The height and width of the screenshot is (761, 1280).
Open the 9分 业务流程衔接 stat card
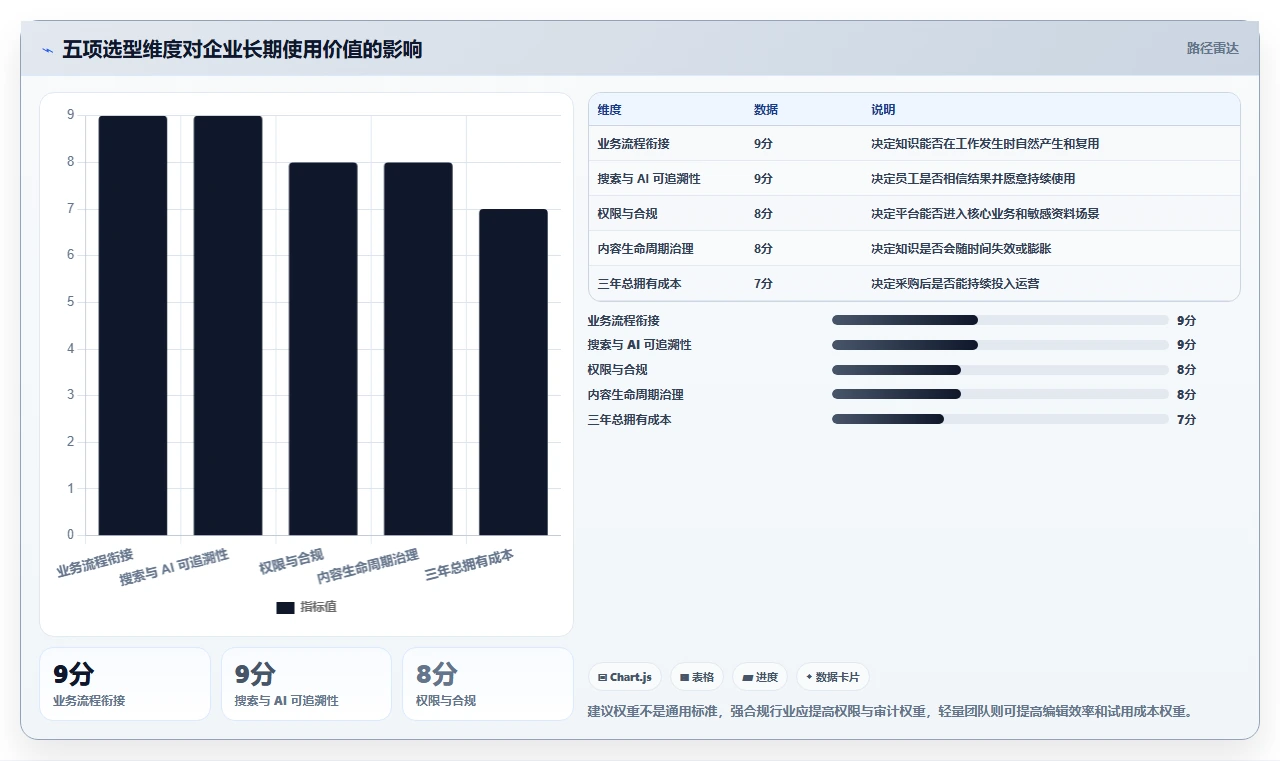click(125, 684)
